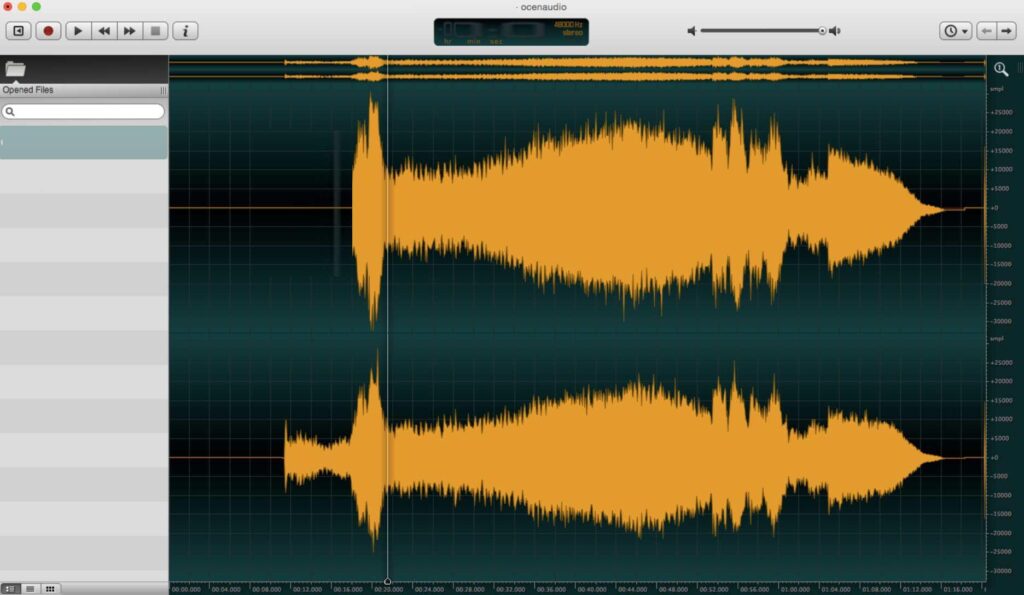Image resolution: width=1024 pixels, height=595 pixels.
Task: Open the history clock dropdown
Action: coord(955,31)
